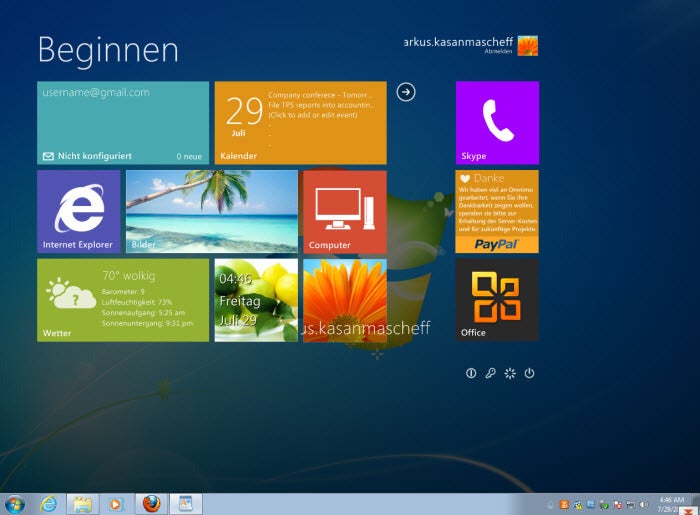The height and width of the screenshot is (515, 700).
Task: Open the Bilder beach photo tile
Action: [211, 211]
